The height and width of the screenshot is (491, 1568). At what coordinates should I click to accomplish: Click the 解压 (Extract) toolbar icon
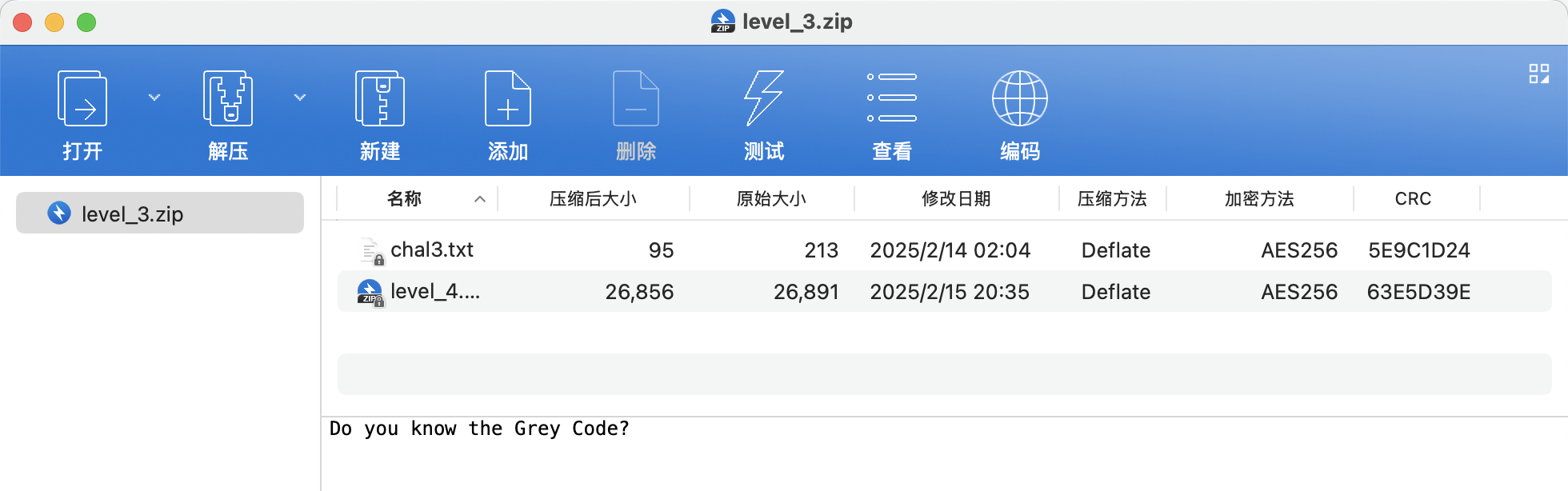[228, 99]
